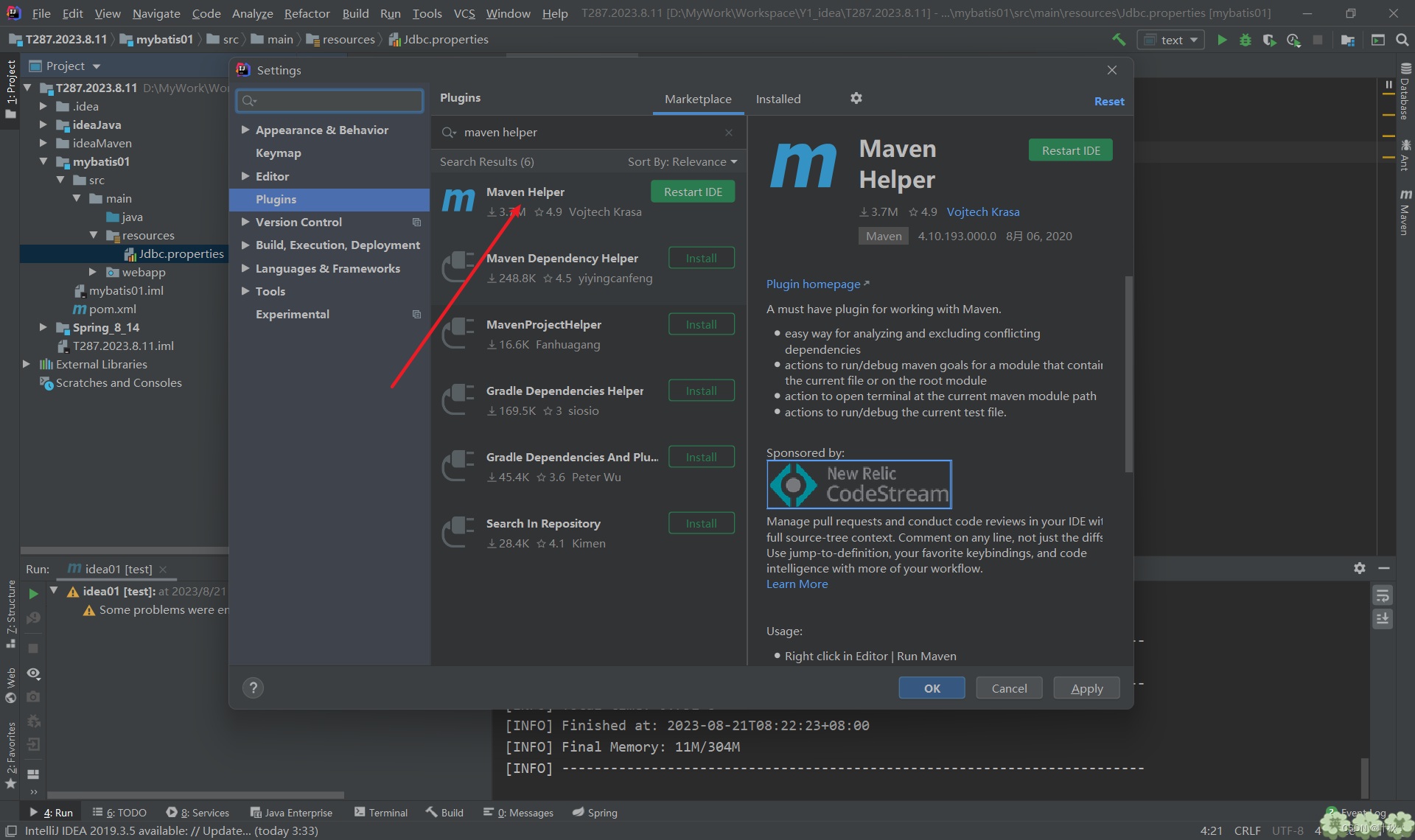The width and height of the screenshot is (1415, 840).
Task: Expand the External Libraries tree node
Action: 27,364
